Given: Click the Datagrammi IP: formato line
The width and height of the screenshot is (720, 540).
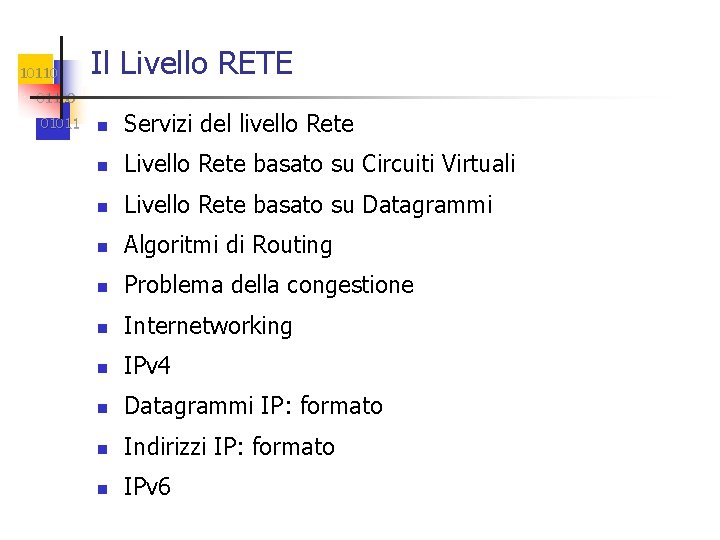Looking at the screenshot, I should [x=253, y=406].
